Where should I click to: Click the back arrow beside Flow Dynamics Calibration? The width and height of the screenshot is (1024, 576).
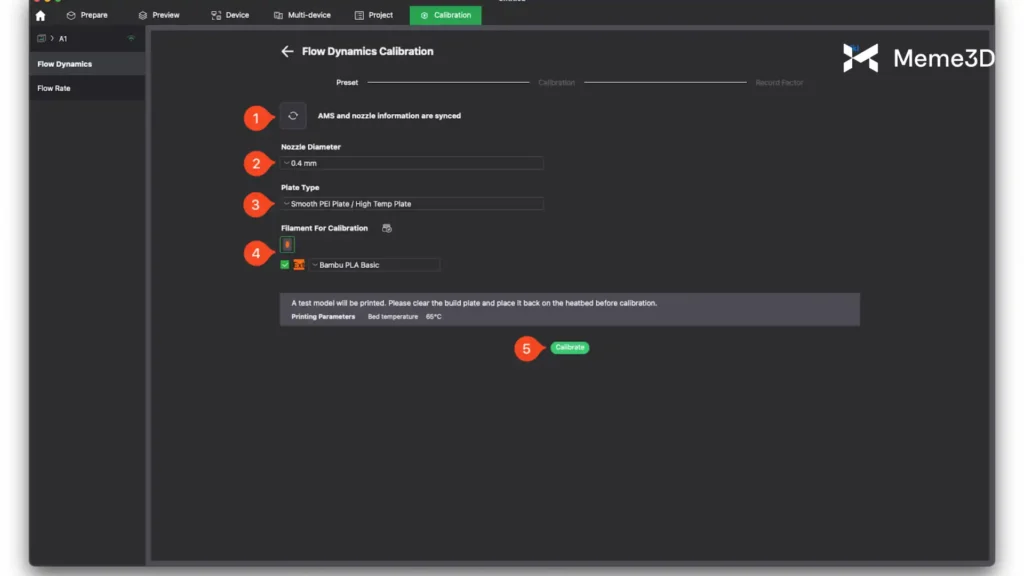[x=287, y=51]
